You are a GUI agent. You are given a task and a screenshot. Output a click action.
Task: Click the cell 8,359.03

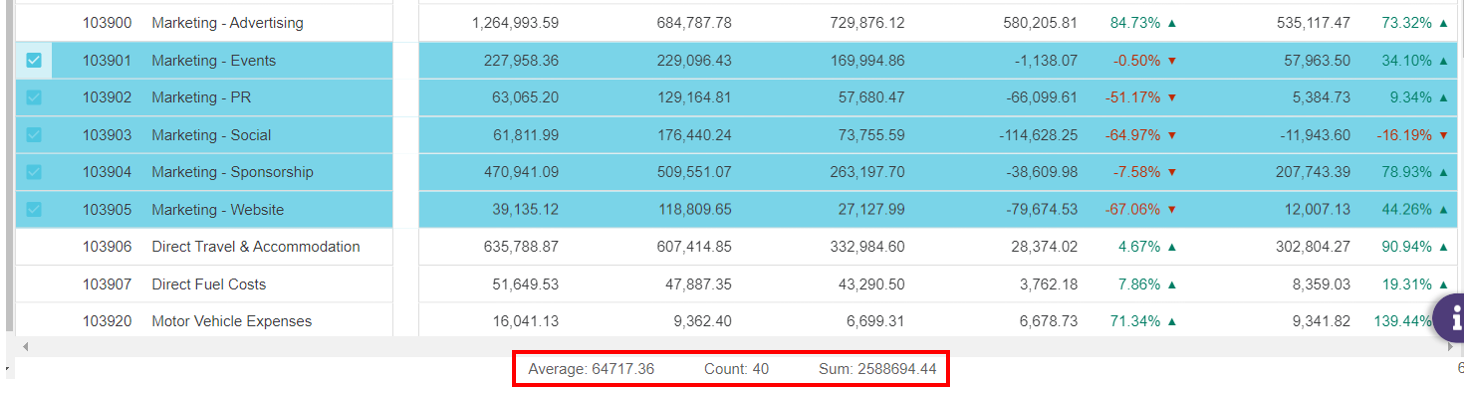coord(1321,285)
